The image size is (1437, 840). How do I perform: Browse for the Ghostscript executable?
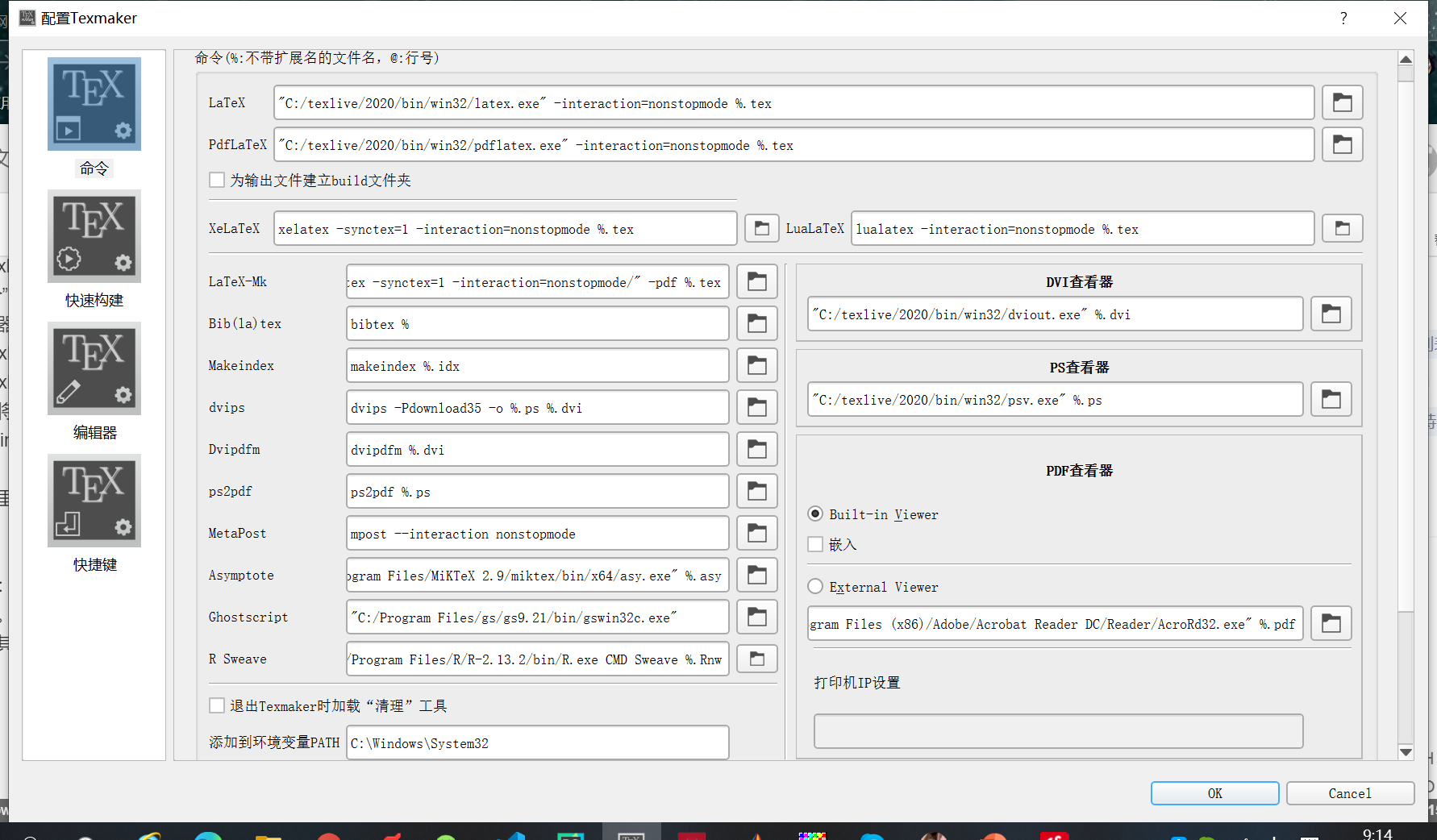[x=756, y=617]
